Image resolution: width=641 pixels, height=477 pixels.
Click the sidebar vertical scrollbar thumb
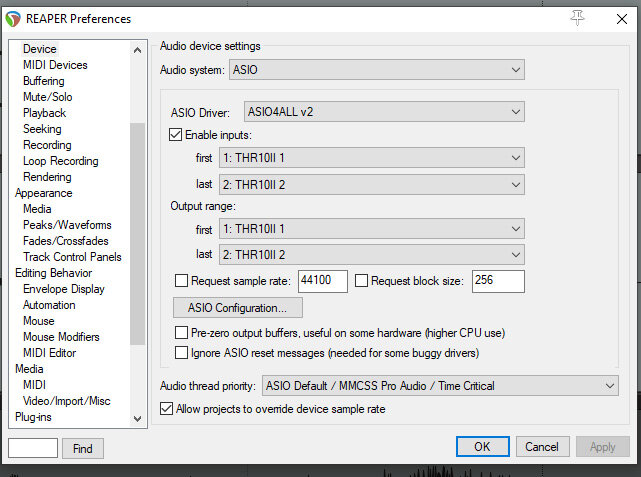point(137,234)
